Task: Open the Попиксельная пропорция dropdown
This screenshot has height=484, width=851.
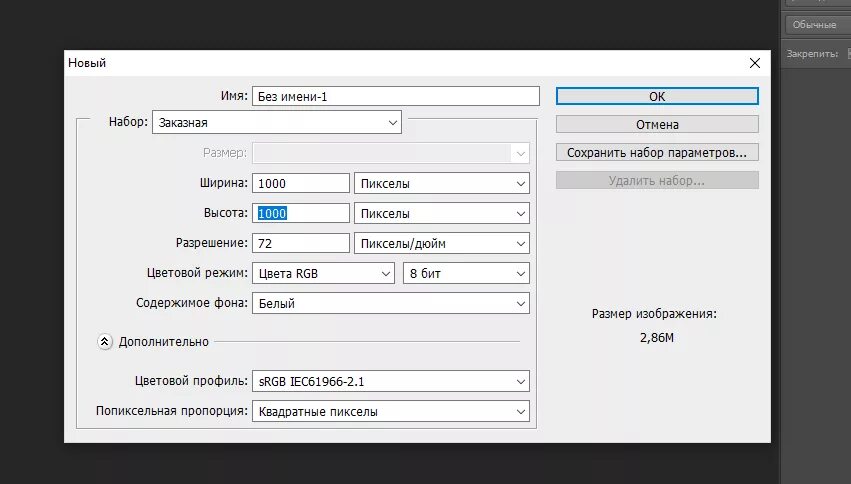Action: [391, 411]
